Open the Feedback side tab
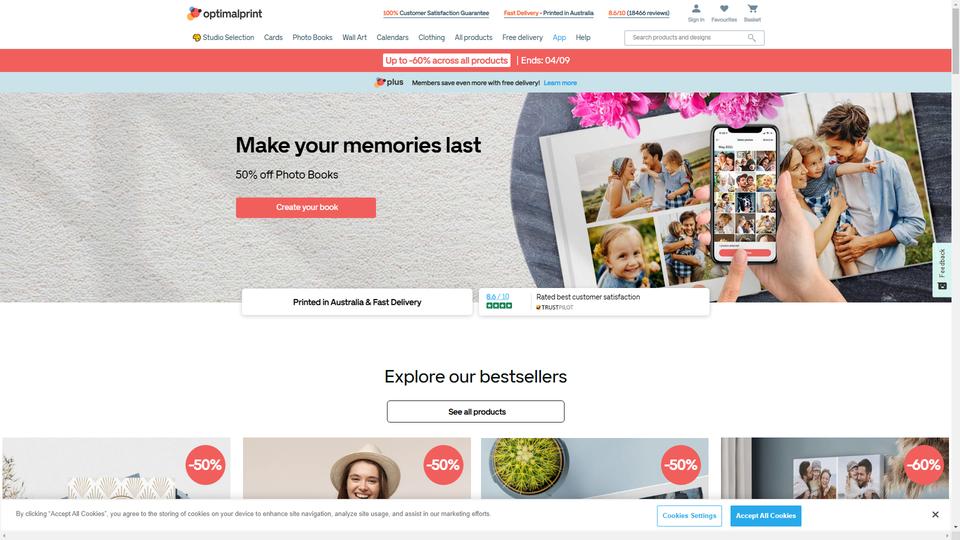Screen dimensions: 960x540 [942, 269]
